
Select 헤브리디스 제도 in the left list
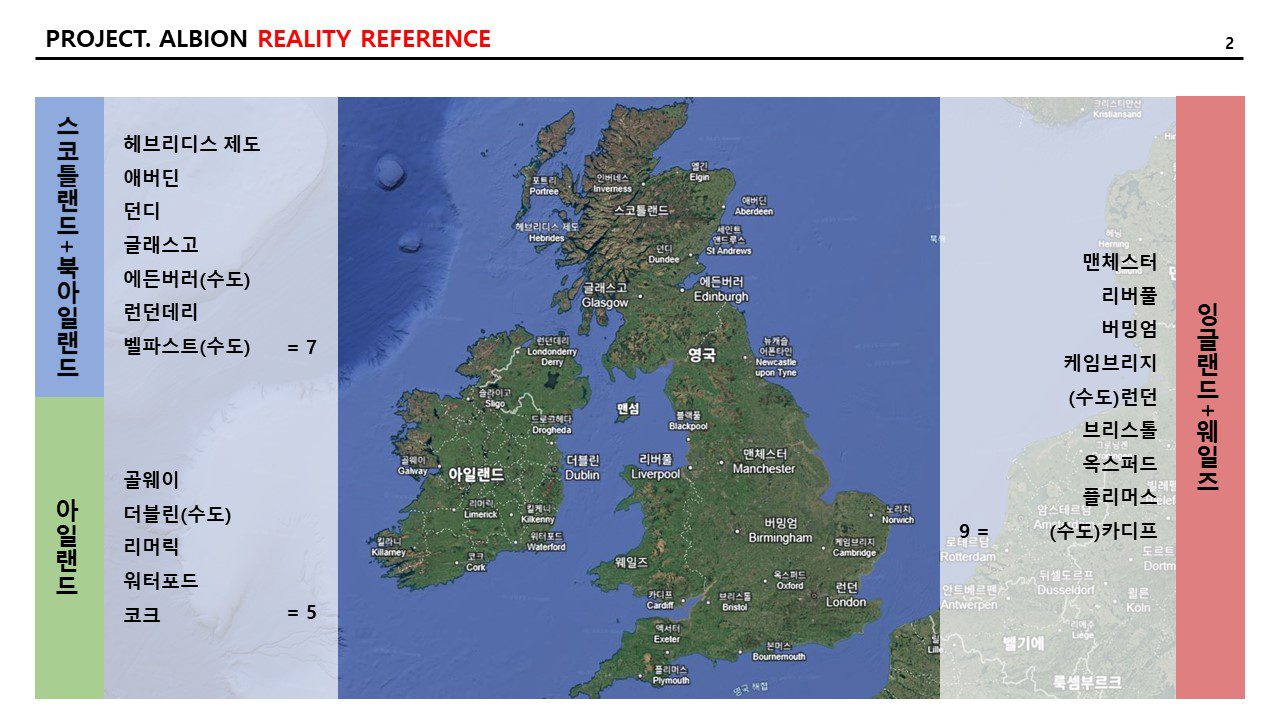point(192,144)
